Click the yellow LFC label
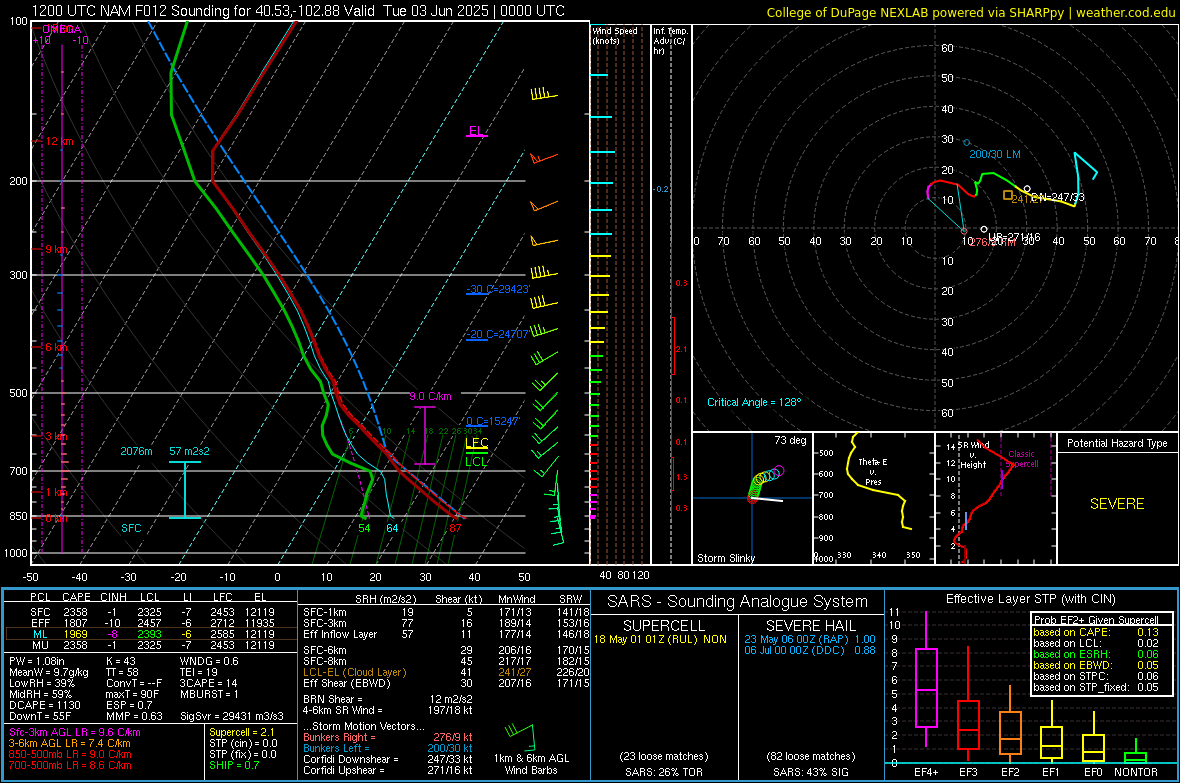This screenshot has height=783, width=1180. point(476,443)
